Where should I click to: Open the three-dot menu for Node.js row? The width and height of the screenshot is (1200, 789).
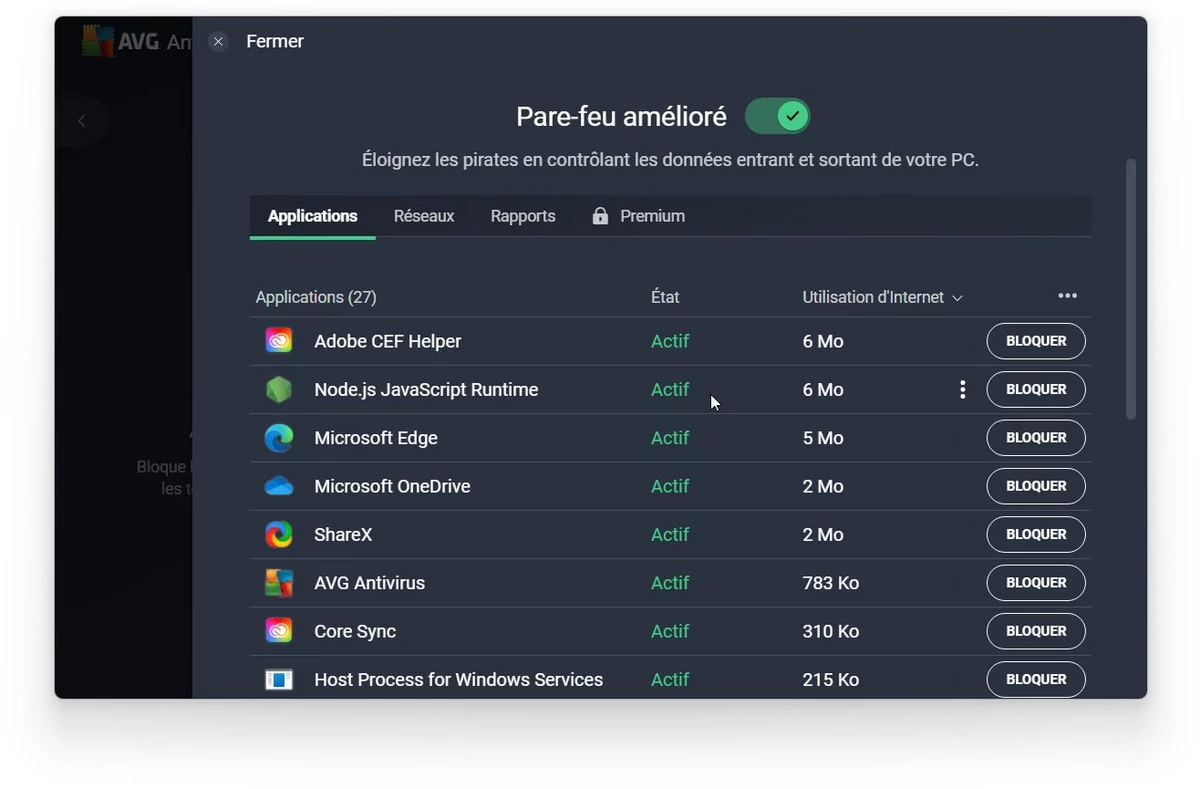click(x=962, y=390)
